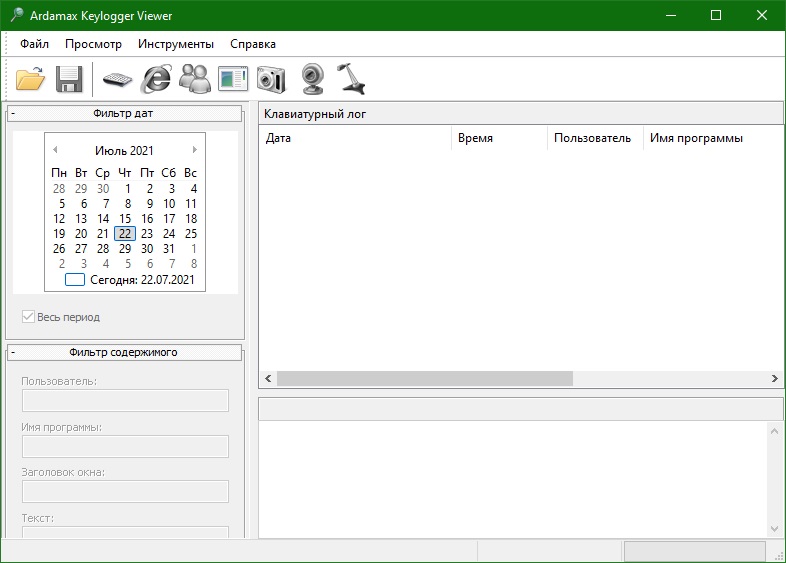The height and width of the screenshot is (563, 786).
Task: Select date 14 in the calendar
Action: (x=103, y=219)
